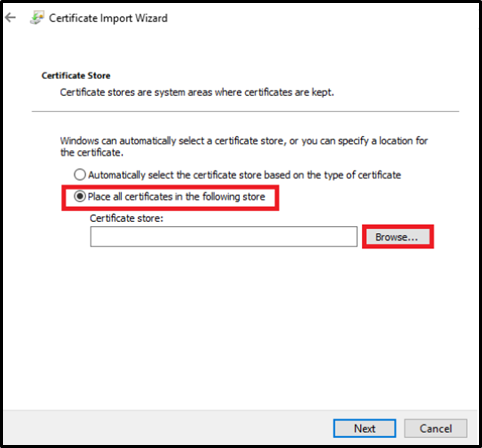482x448 pixels.
Task: Click the gray footer bar beside Next
Action: [x=167, y=428]
